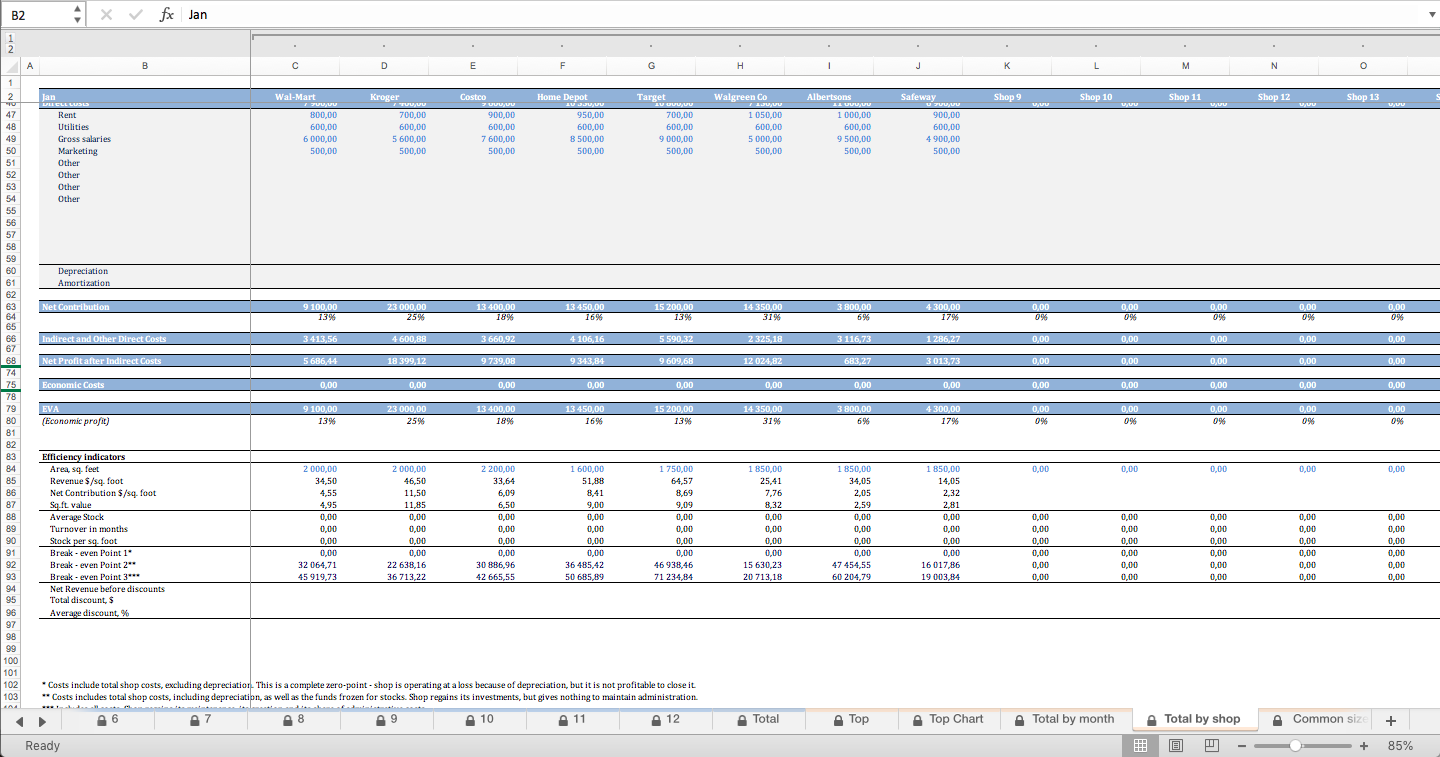
Task: Click Target Gross salaries value 9 000,00
Action: [674, 139]
